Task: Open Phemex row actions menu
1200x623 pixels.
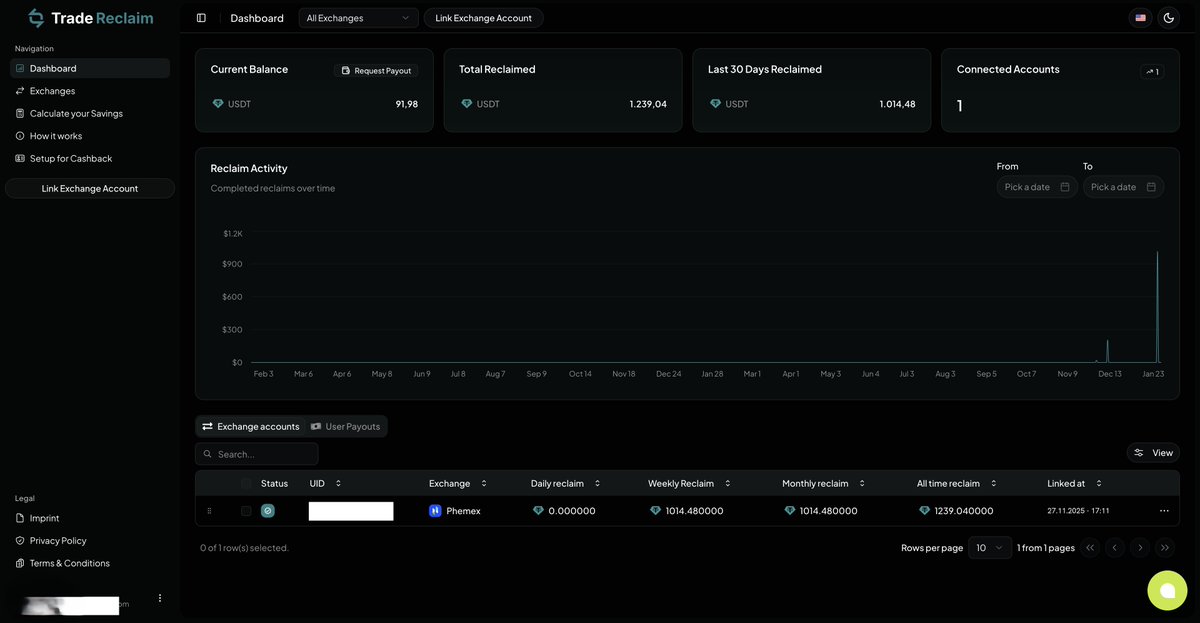Action: click(1164, 511)
